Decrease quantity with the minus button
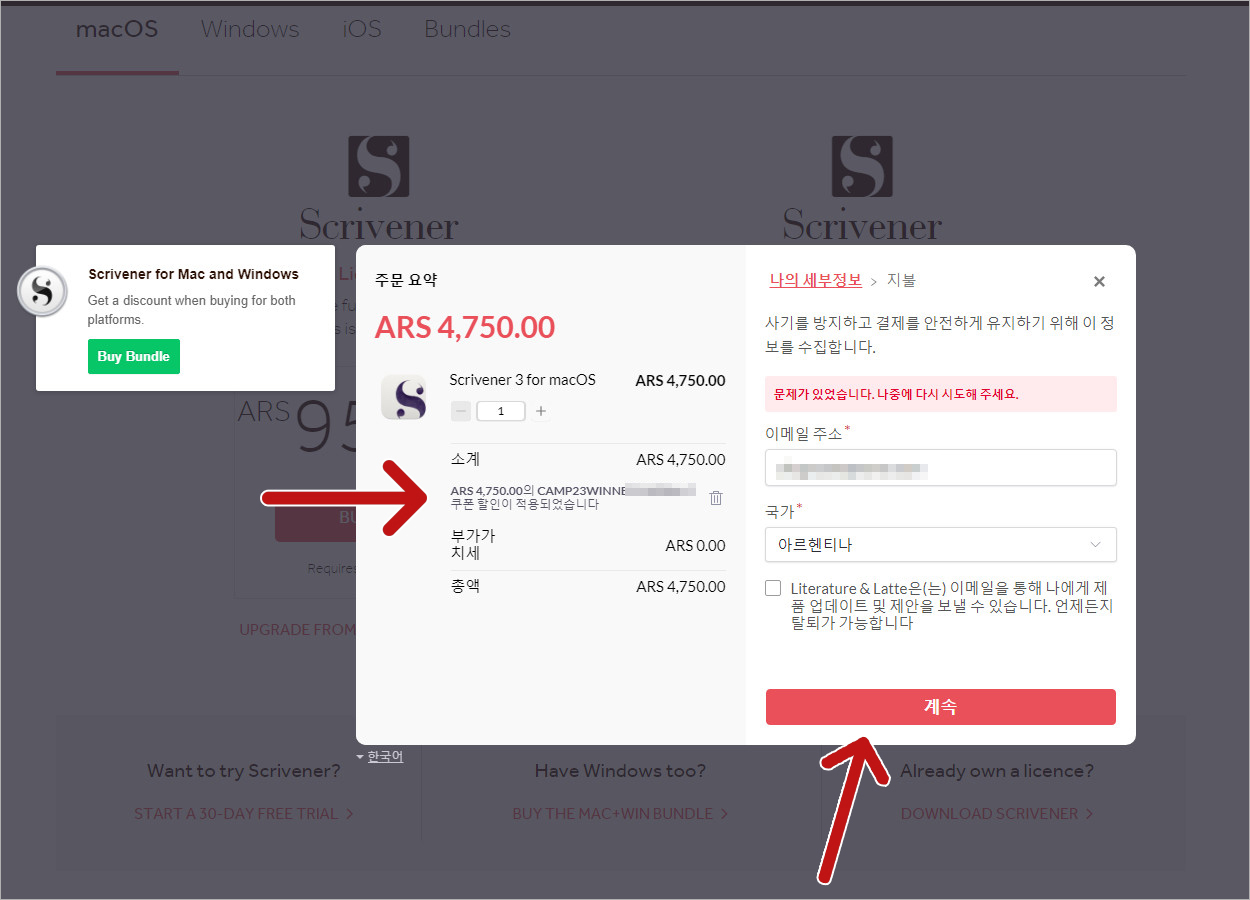Screen dimensions: 1250x900 [x=461, y=411]
